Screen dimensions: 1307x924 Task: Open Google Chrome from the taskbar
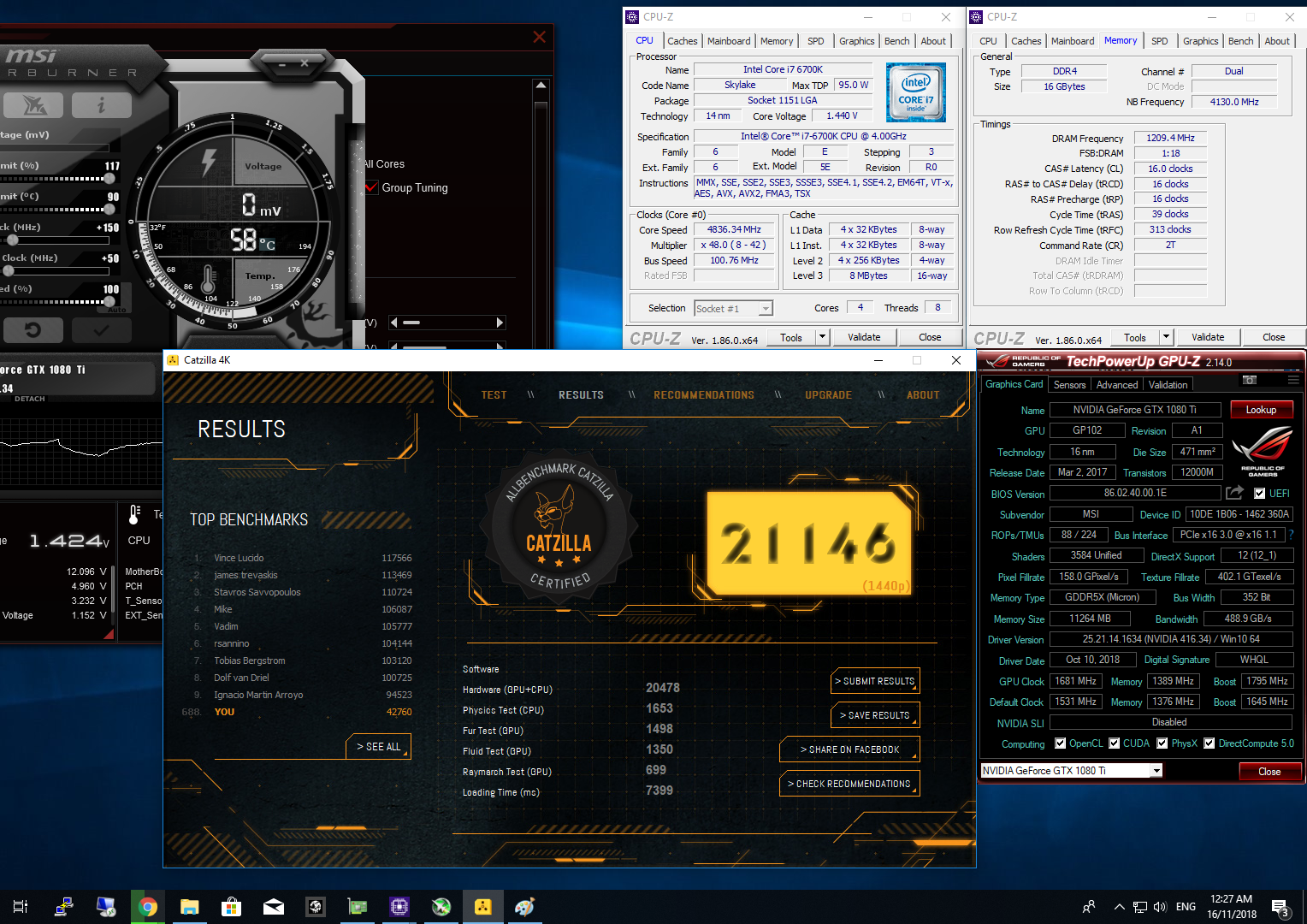click(x=148, y=907)
